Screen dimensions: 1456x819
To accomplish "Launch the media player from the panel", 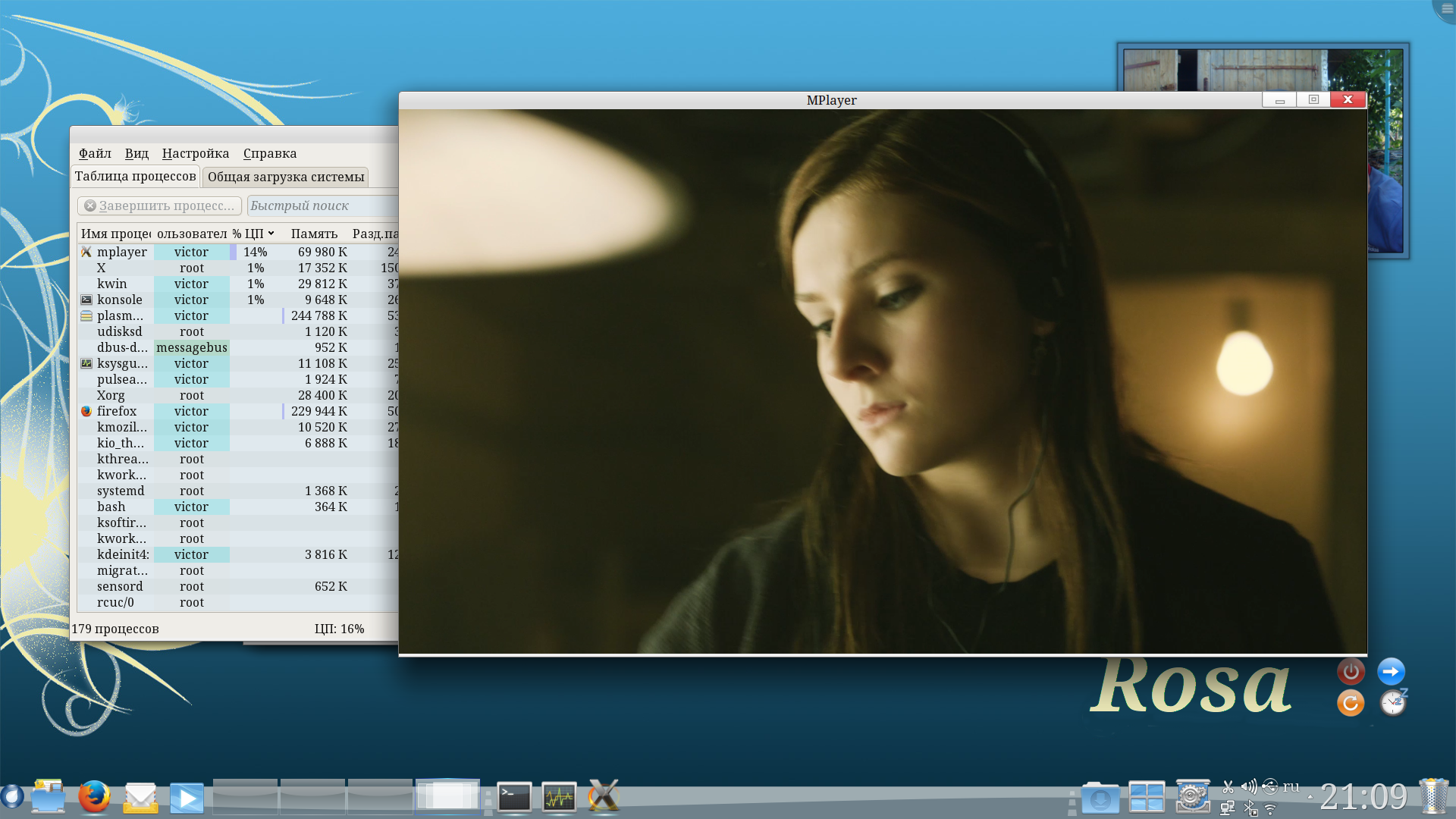I will 187,798.
